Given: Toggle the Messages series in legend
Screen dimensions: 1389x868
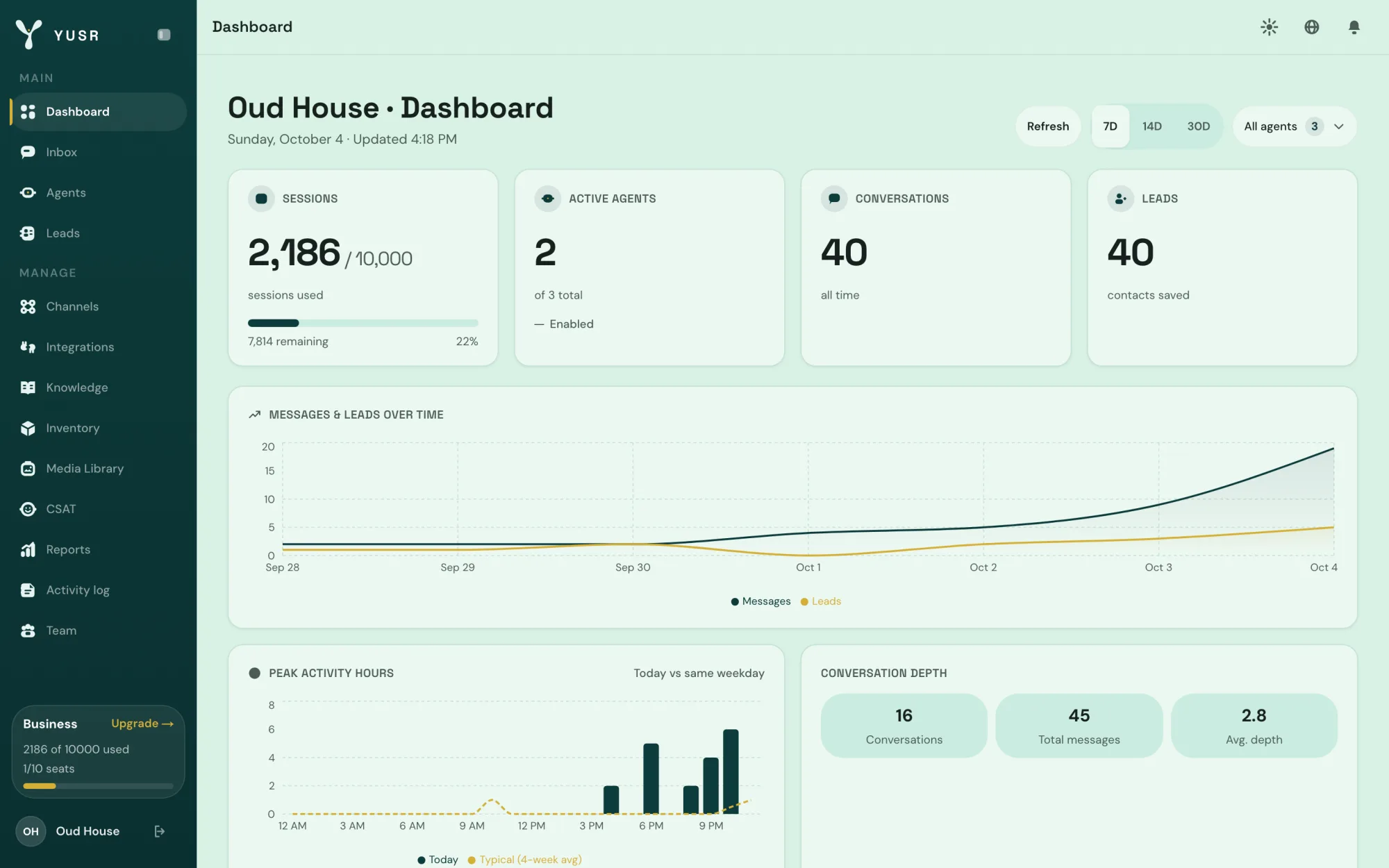Looking at the screenshot, I should tap(760, 601).
